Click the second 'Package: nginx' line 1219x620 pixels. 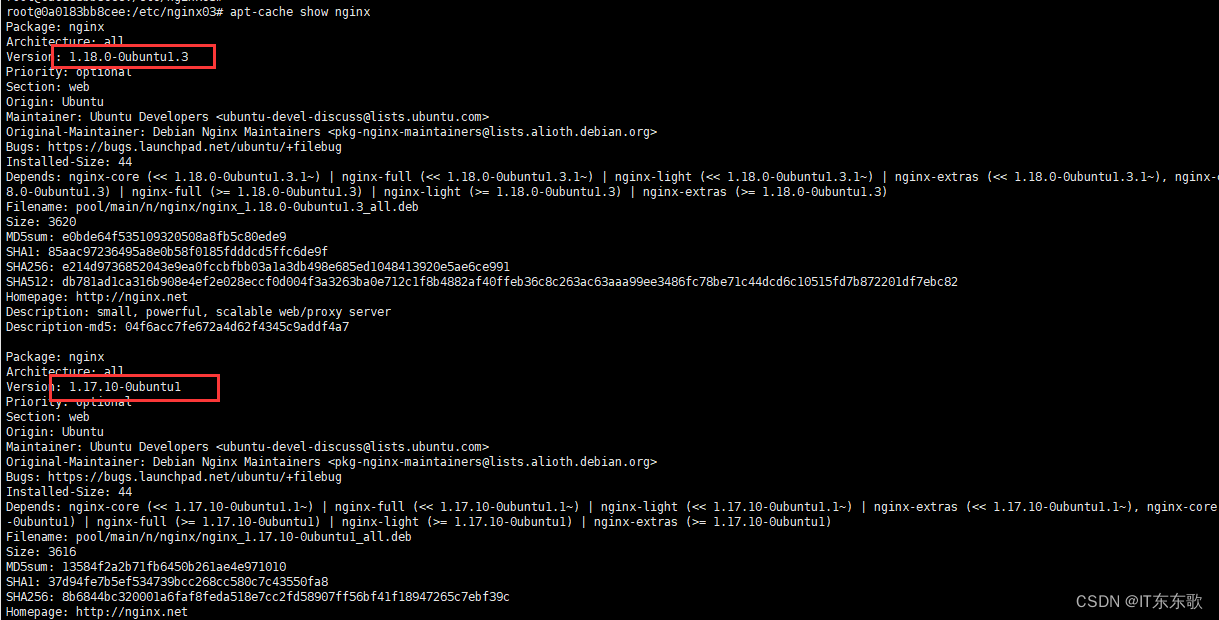(55, 357)
